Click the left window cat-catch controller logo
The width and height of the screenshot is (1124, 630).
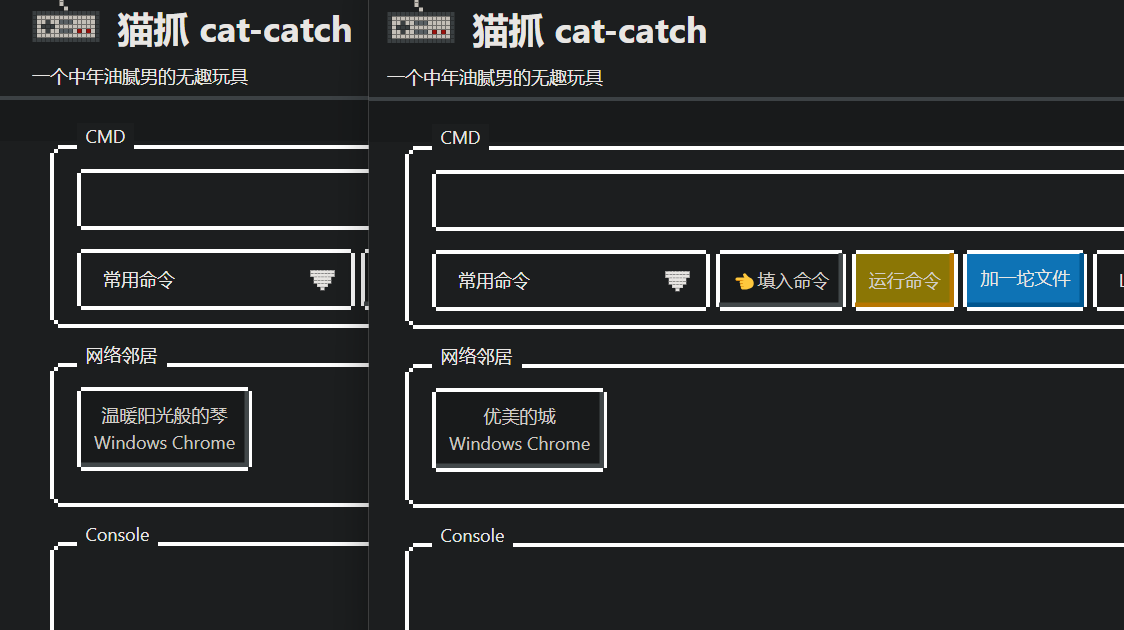(66, 22)
